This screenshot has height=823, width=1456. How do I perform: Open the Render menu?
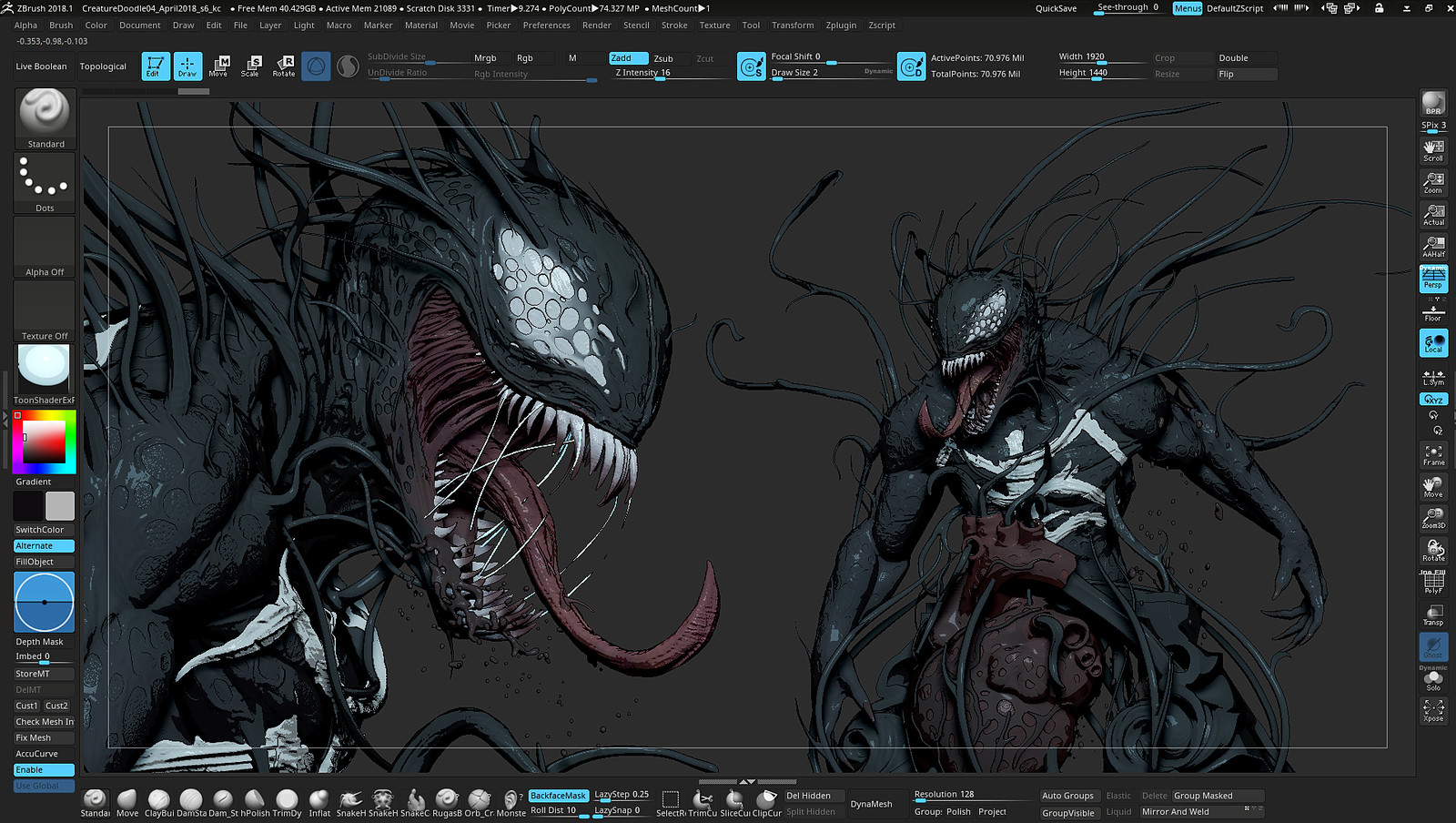(x=596, y=25)
